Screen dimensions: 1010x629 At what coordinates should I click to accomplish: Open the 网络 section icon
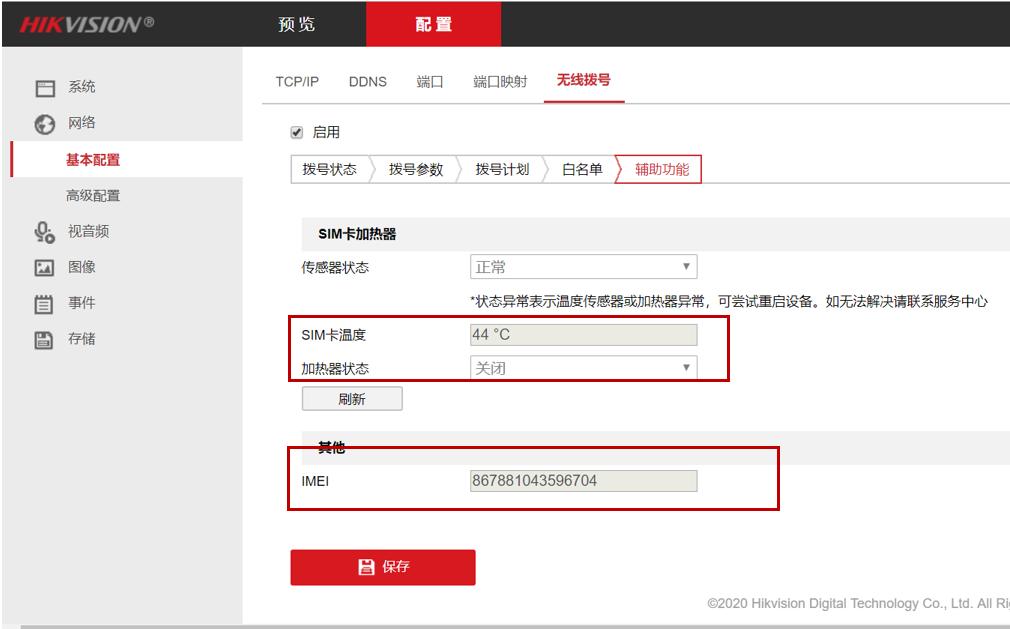coord(42,123)
